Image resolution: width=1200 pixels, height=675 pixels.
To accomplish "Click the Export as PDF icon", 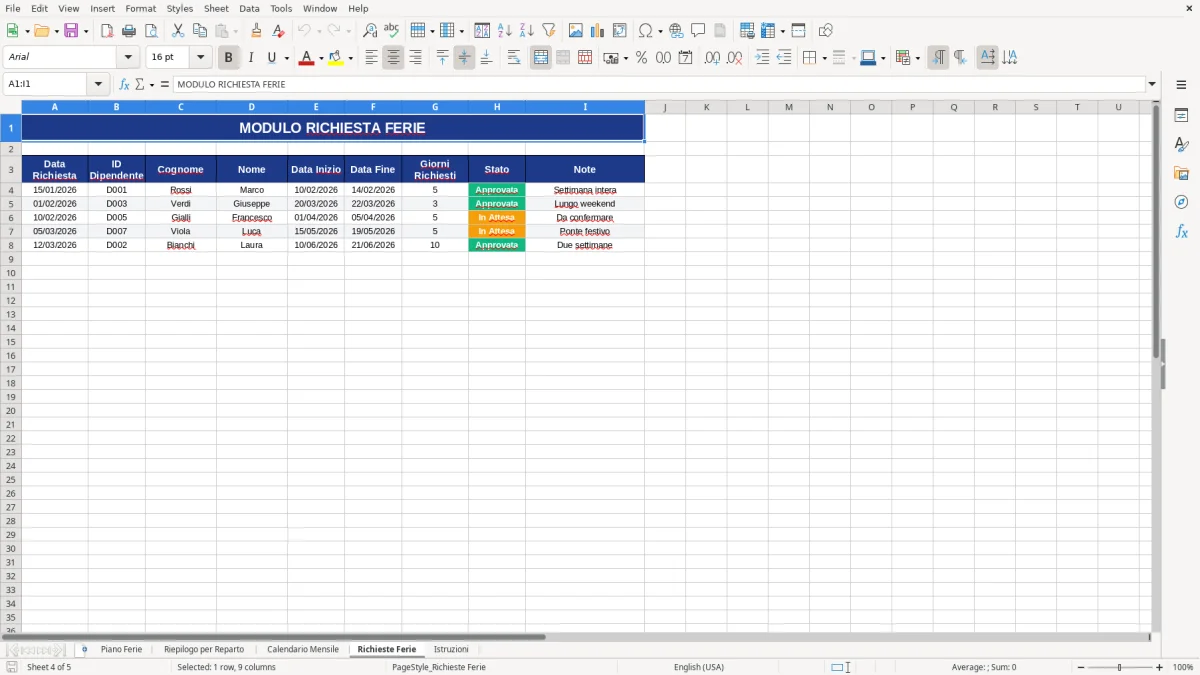I will tap(107, 31).
